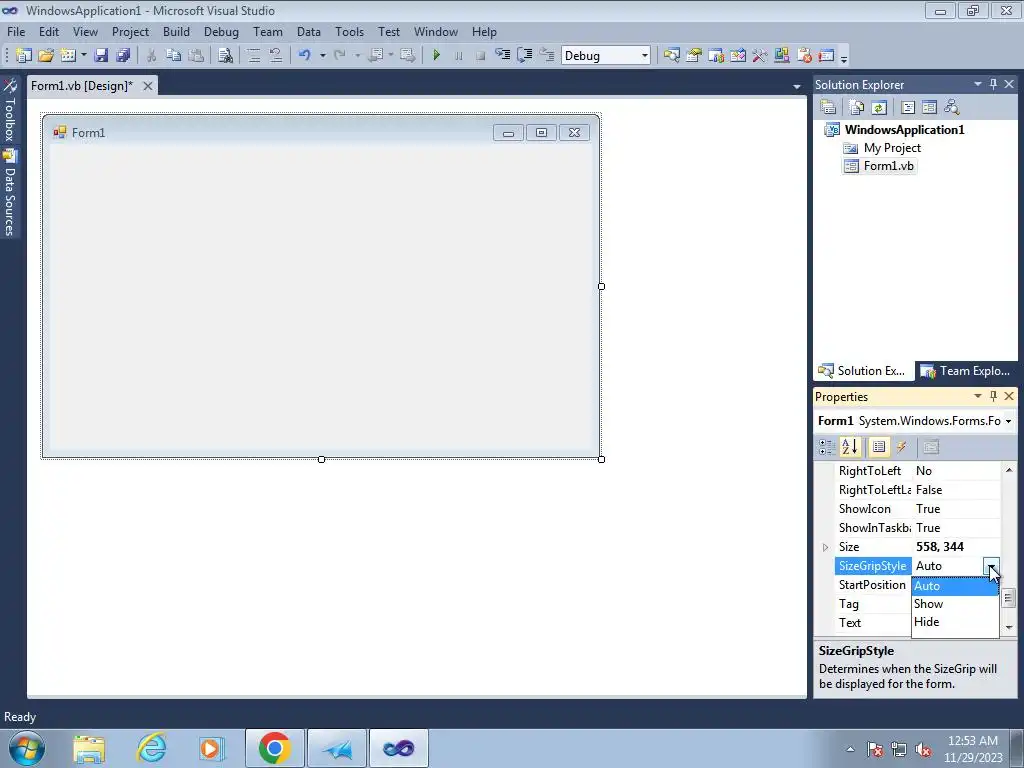Switch to Team Explorer tab
Screen dimensions: 1024x768
[966, 371]
